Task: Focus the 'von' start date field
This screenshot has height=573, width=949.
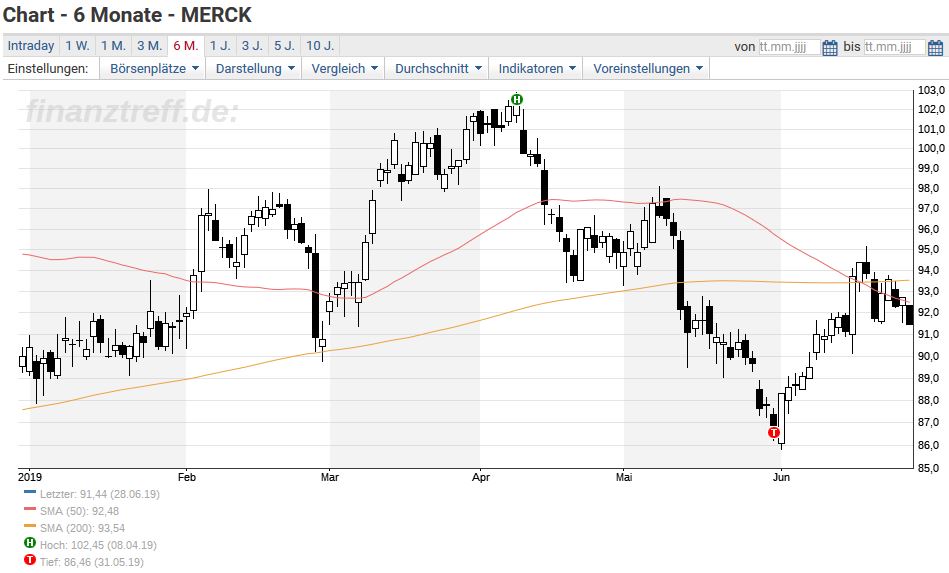Action: pyautogui.click(x=789, y=47)
